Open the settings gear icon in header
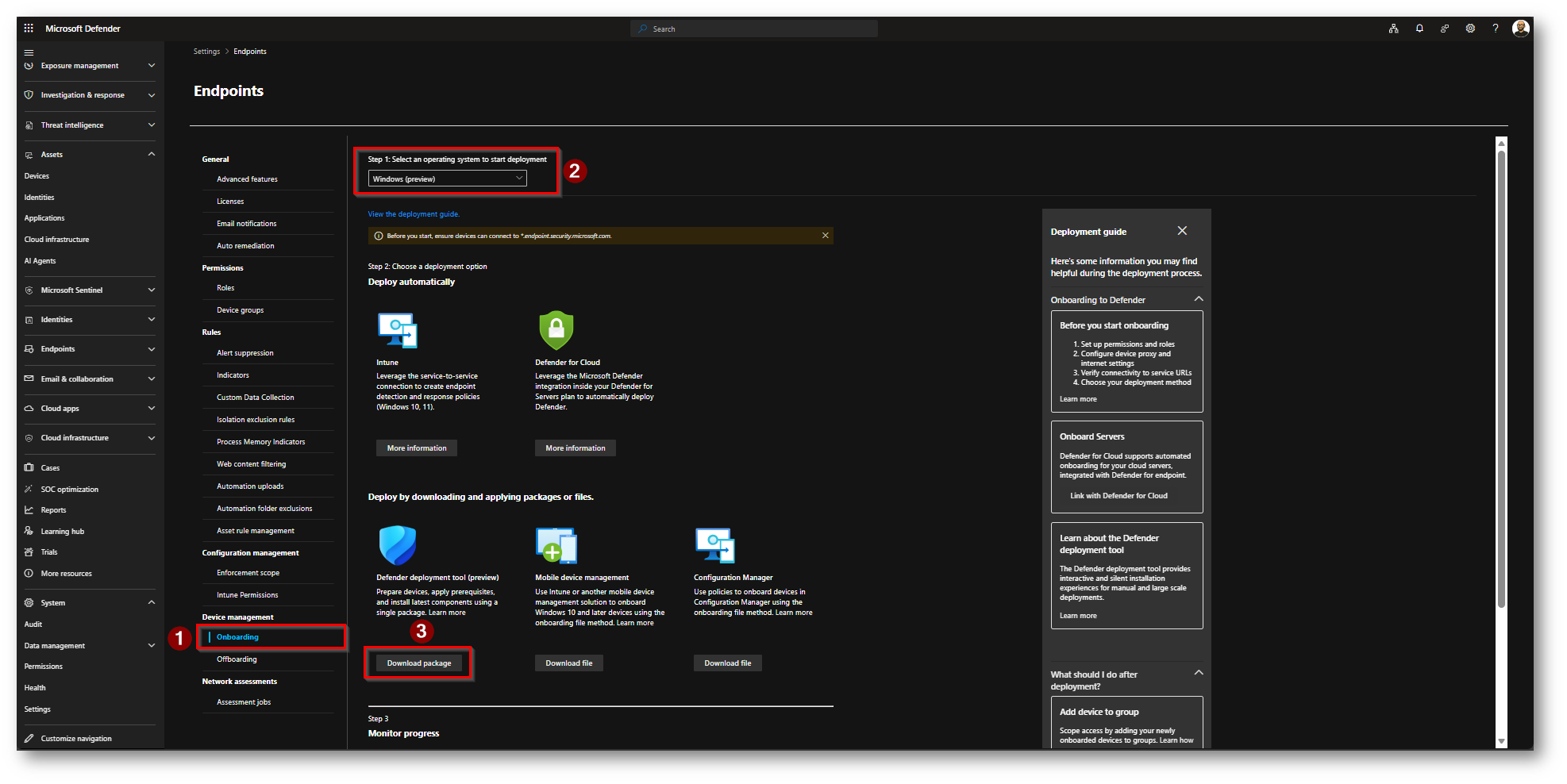 1470,29
